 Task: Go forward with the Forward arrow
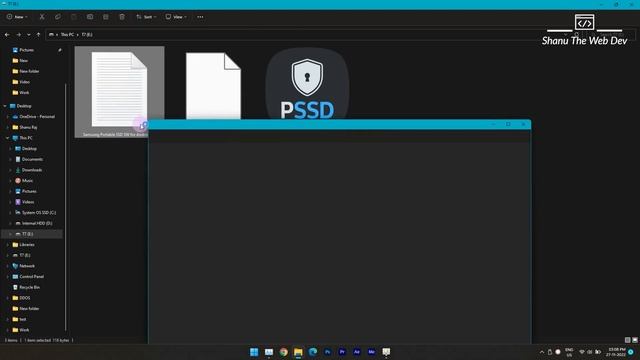(18, 35)
